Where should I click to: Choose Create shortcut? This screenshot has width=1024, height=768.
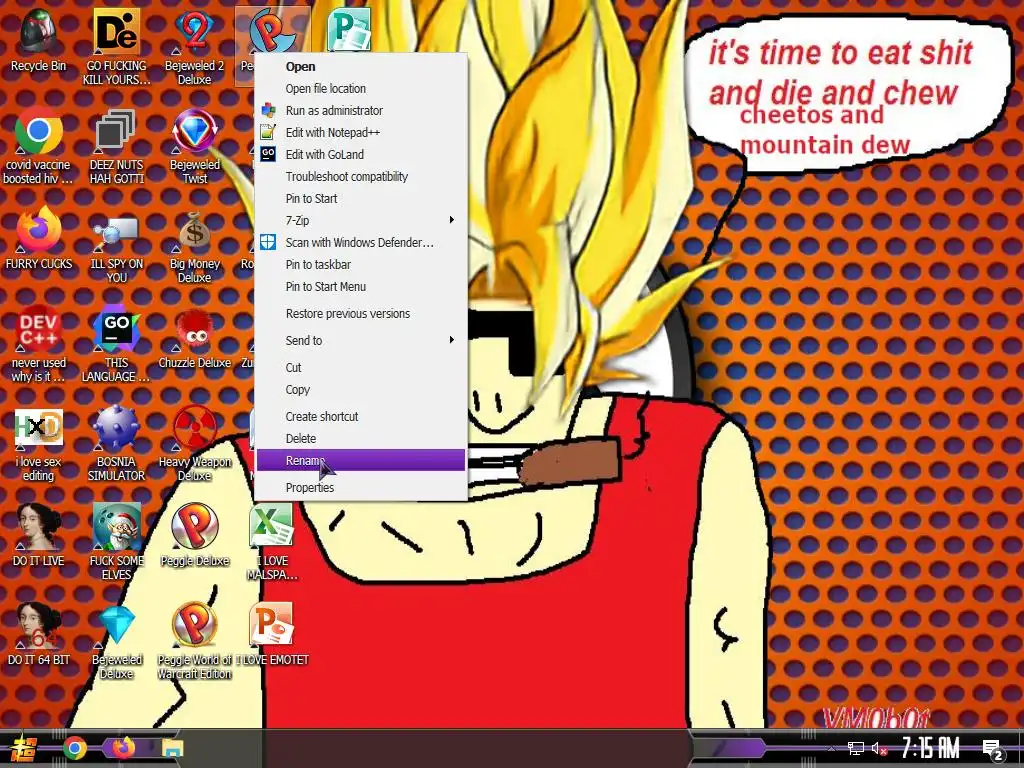click(360, 417)
